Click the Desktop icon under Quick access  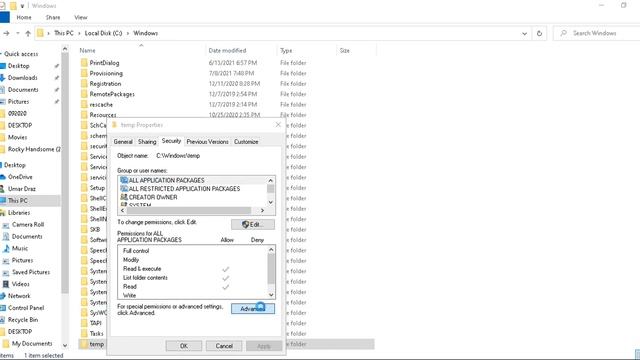tap(2, 66)
